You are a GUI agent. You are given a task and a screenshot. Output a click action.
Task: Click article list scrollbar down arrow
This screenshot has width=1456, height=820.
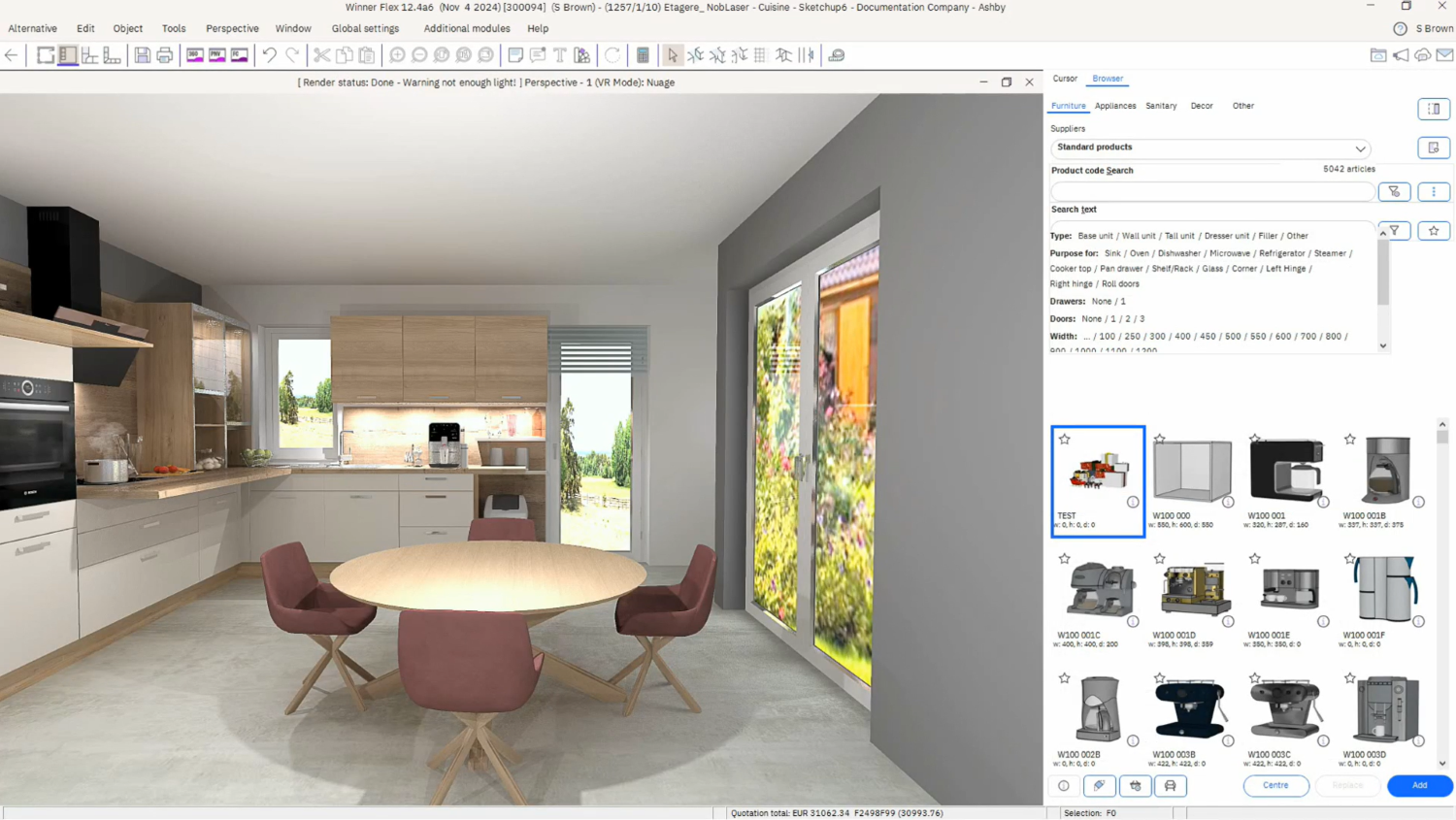point(1442,764)
